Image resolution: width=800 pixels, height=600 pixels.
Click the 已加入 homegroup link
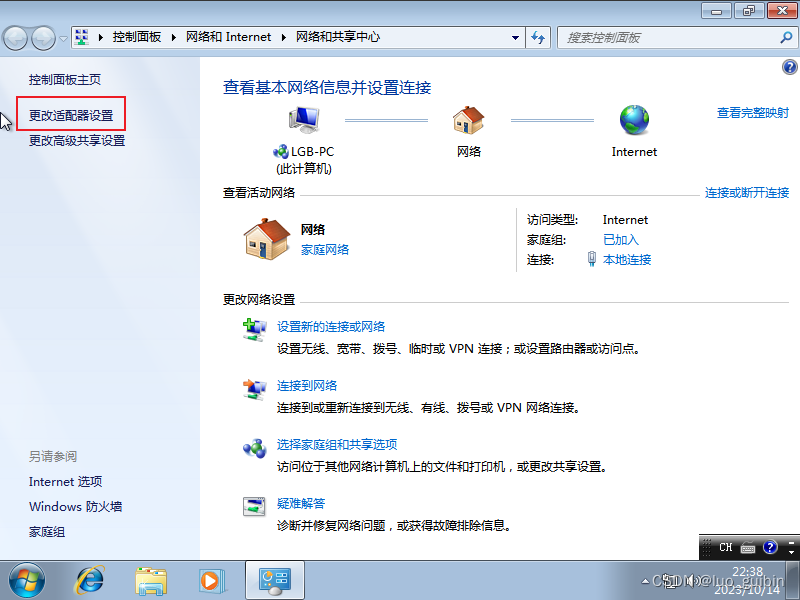(620, 240)
